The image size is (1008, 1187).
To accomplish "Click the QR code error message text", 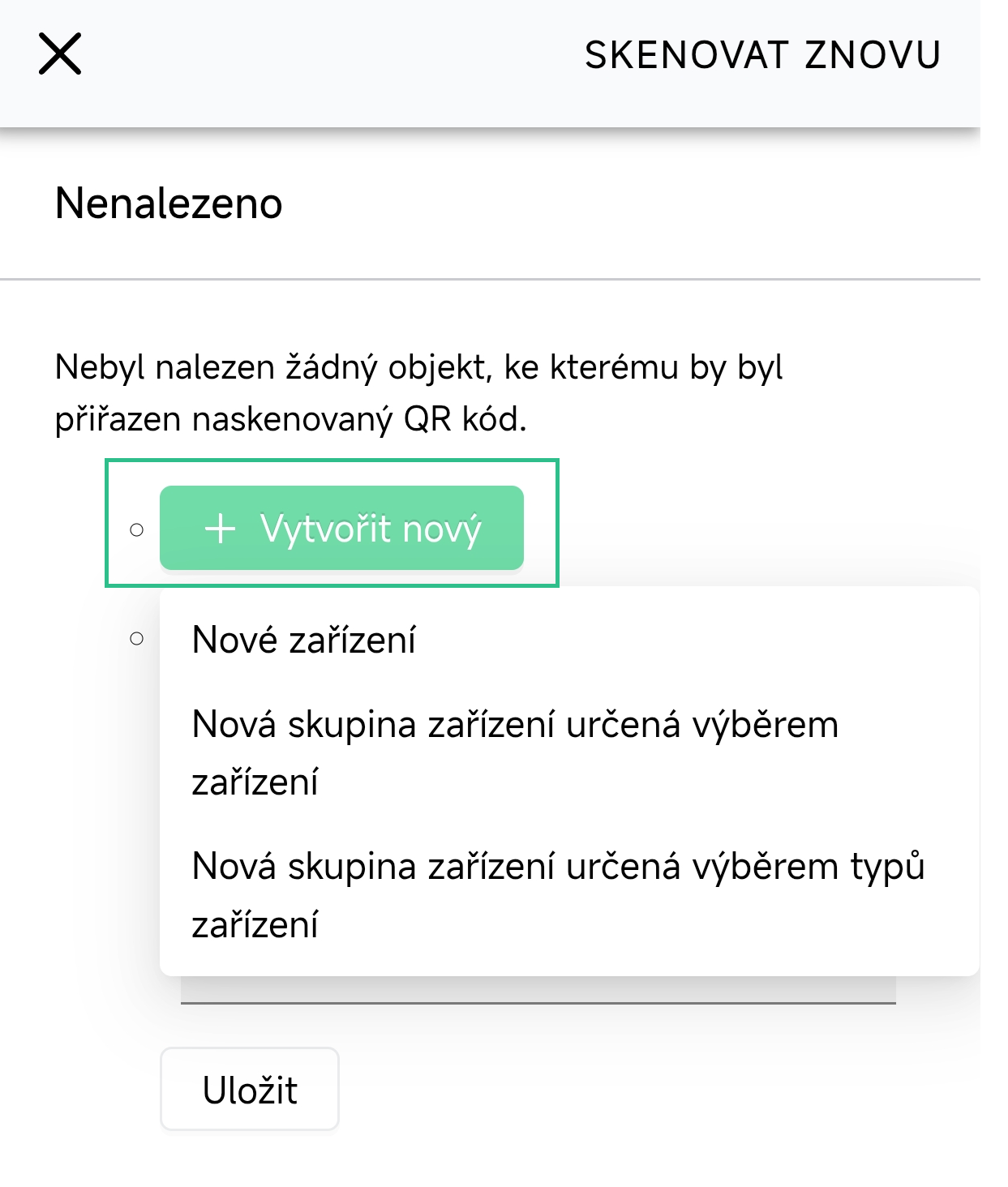I will coord(418,392).
